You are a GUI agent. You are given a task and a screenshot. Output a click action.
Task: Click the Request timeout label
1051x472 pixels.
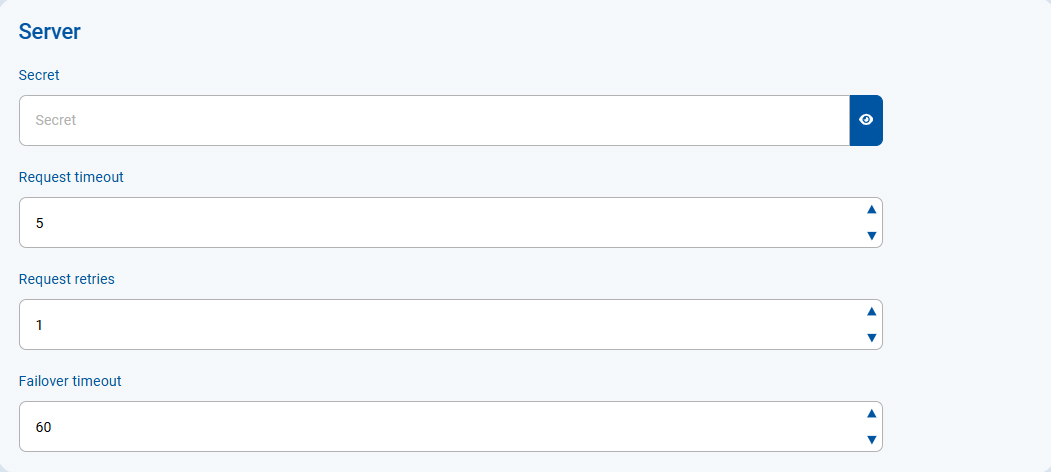click(x=71, y=177)
